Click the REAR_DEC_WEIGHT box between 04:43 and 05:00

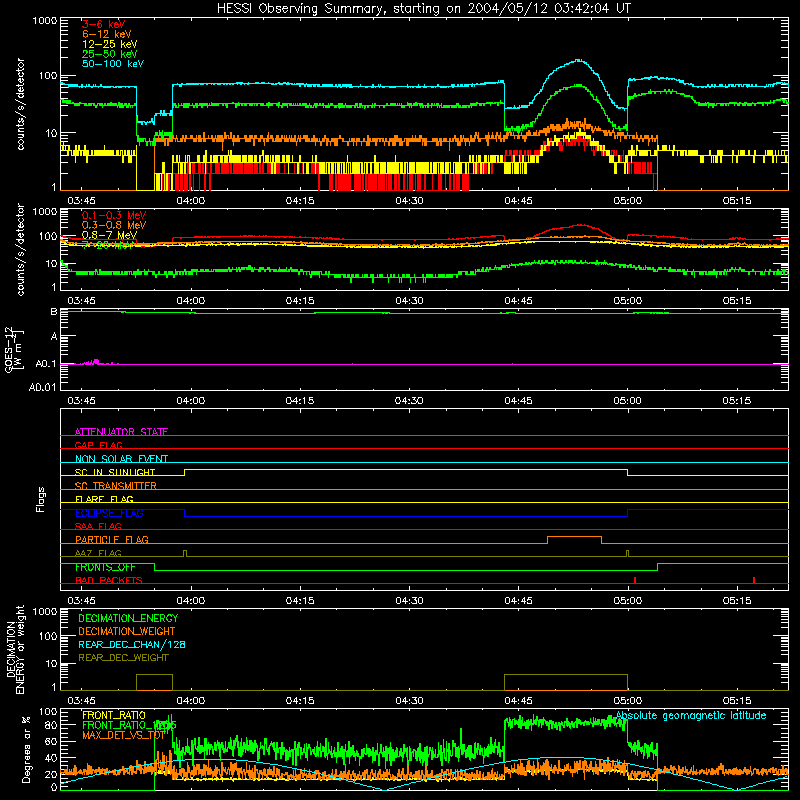[x=566, y=683]
